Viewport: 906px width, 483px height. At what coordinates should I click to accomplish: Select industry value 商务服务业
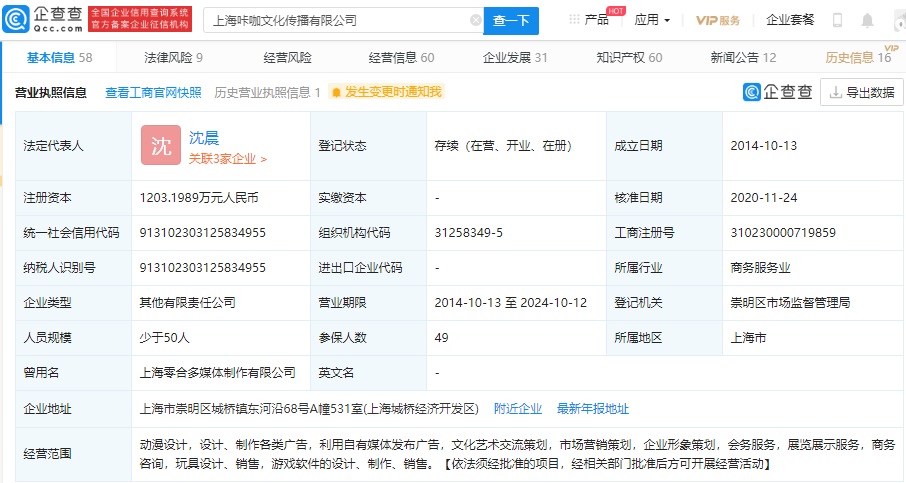760,267
